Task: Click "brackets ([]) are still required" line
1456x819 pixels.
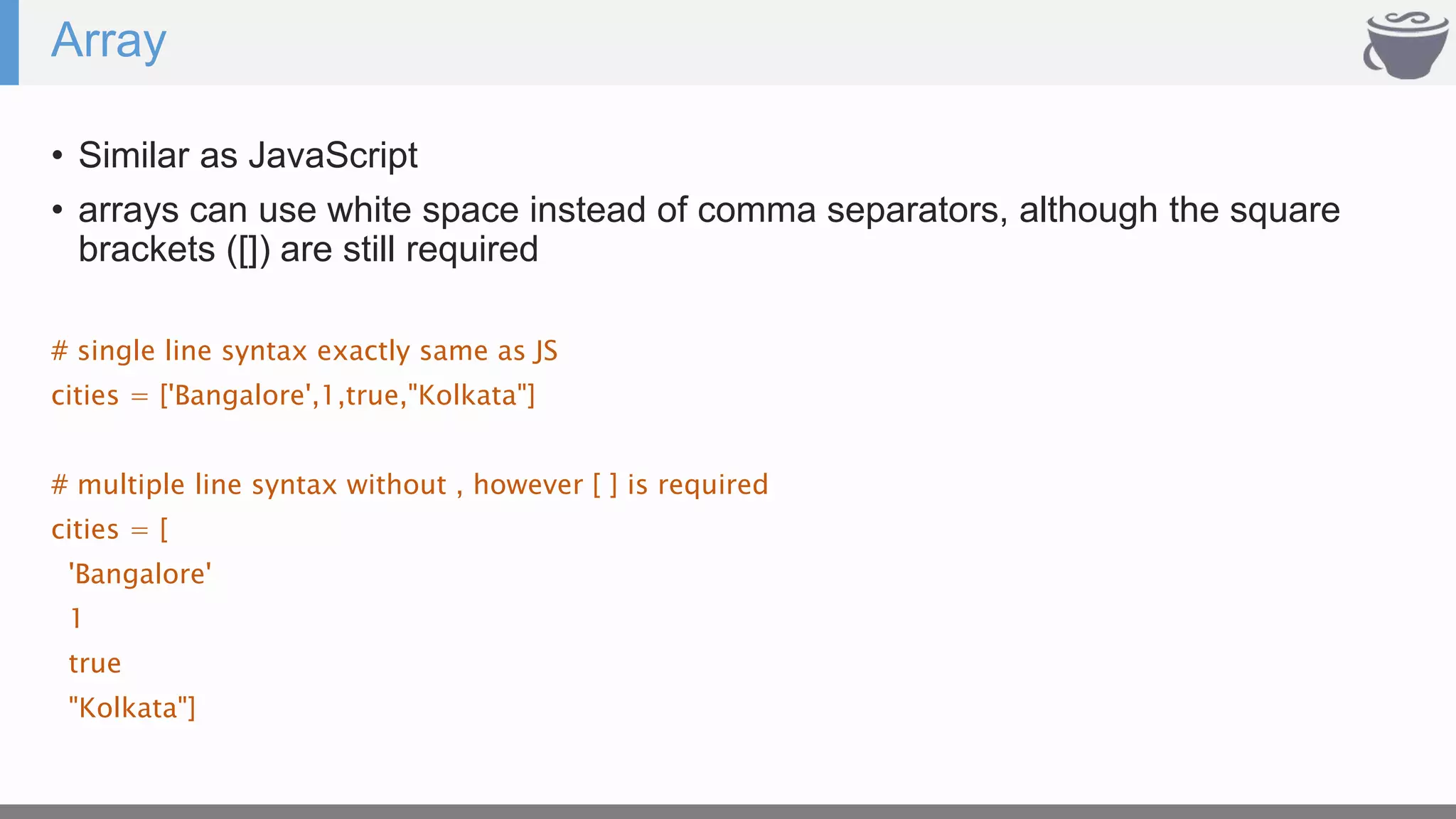Action: pos(308,250)
